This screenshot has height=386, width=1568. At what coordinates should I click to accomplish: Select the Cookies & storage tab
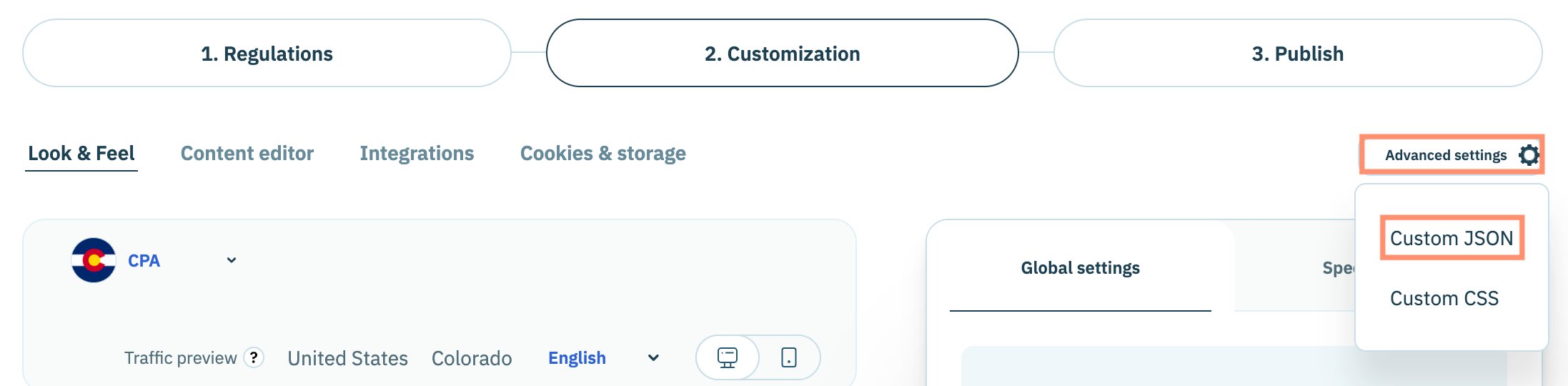602,153
